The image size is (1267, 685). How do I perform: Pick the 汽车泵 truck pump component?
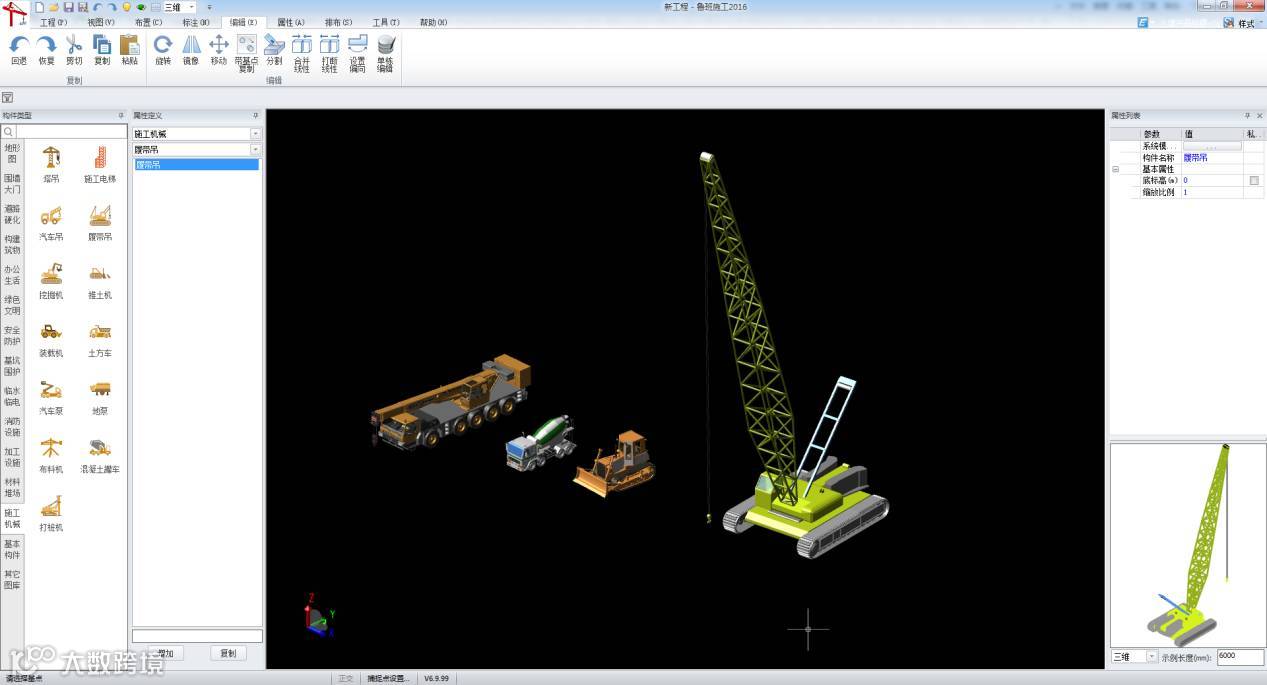pyautogui.click(x=51, y=397)
